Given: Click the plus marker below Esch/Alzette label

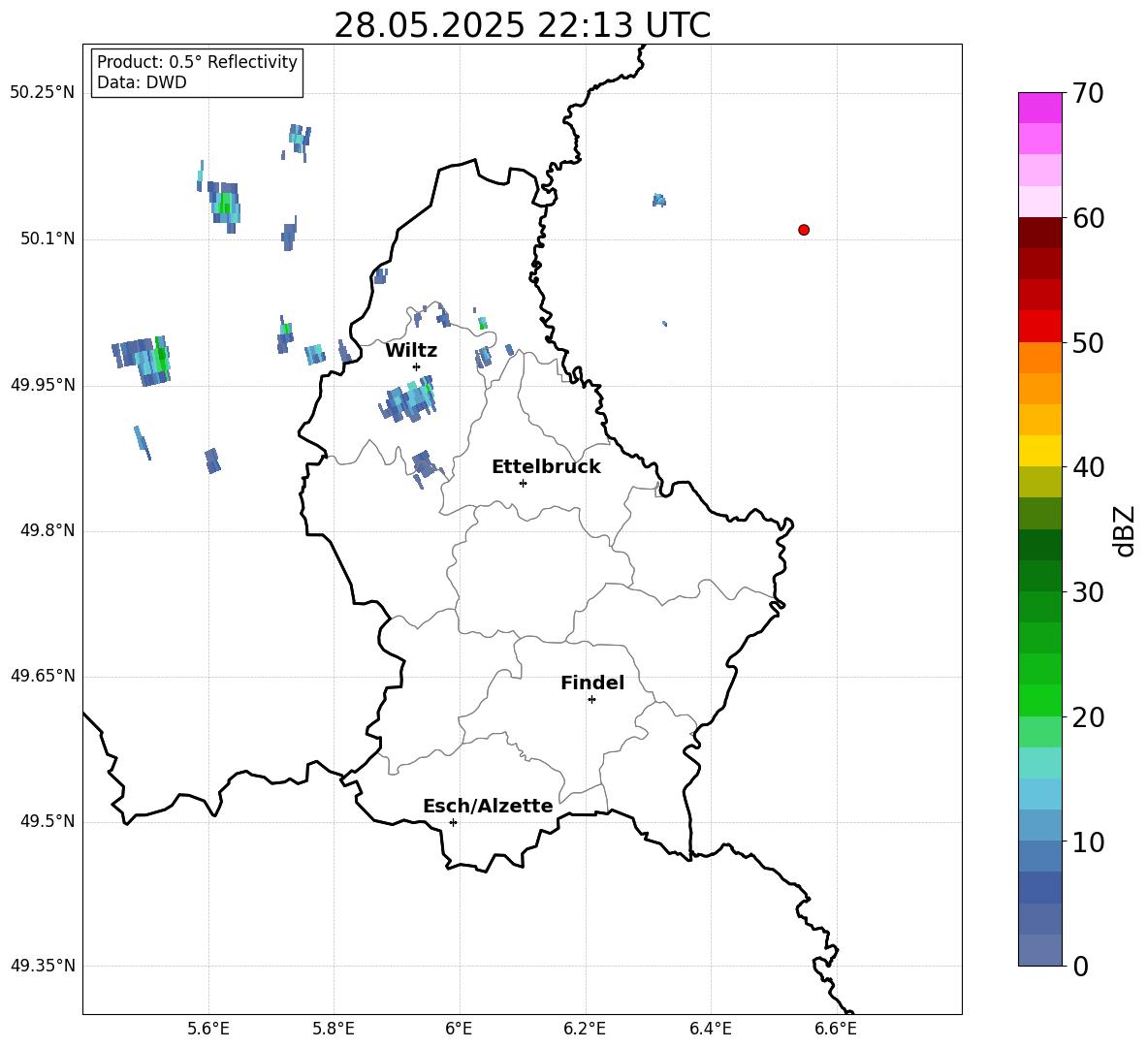Looking at the screenshot, I should point(453,822).
